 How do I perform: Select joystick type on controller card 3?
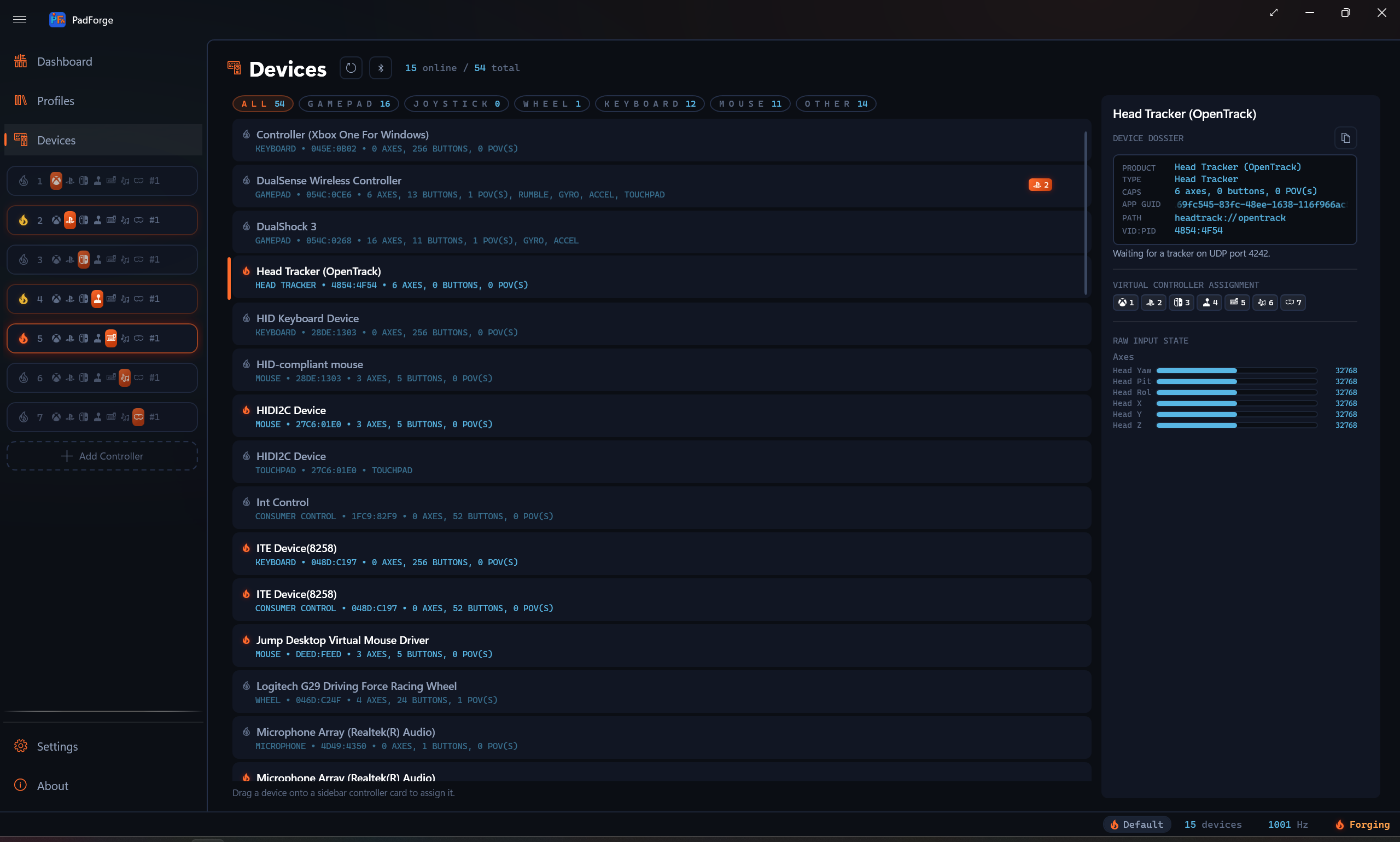click(97, 260)
